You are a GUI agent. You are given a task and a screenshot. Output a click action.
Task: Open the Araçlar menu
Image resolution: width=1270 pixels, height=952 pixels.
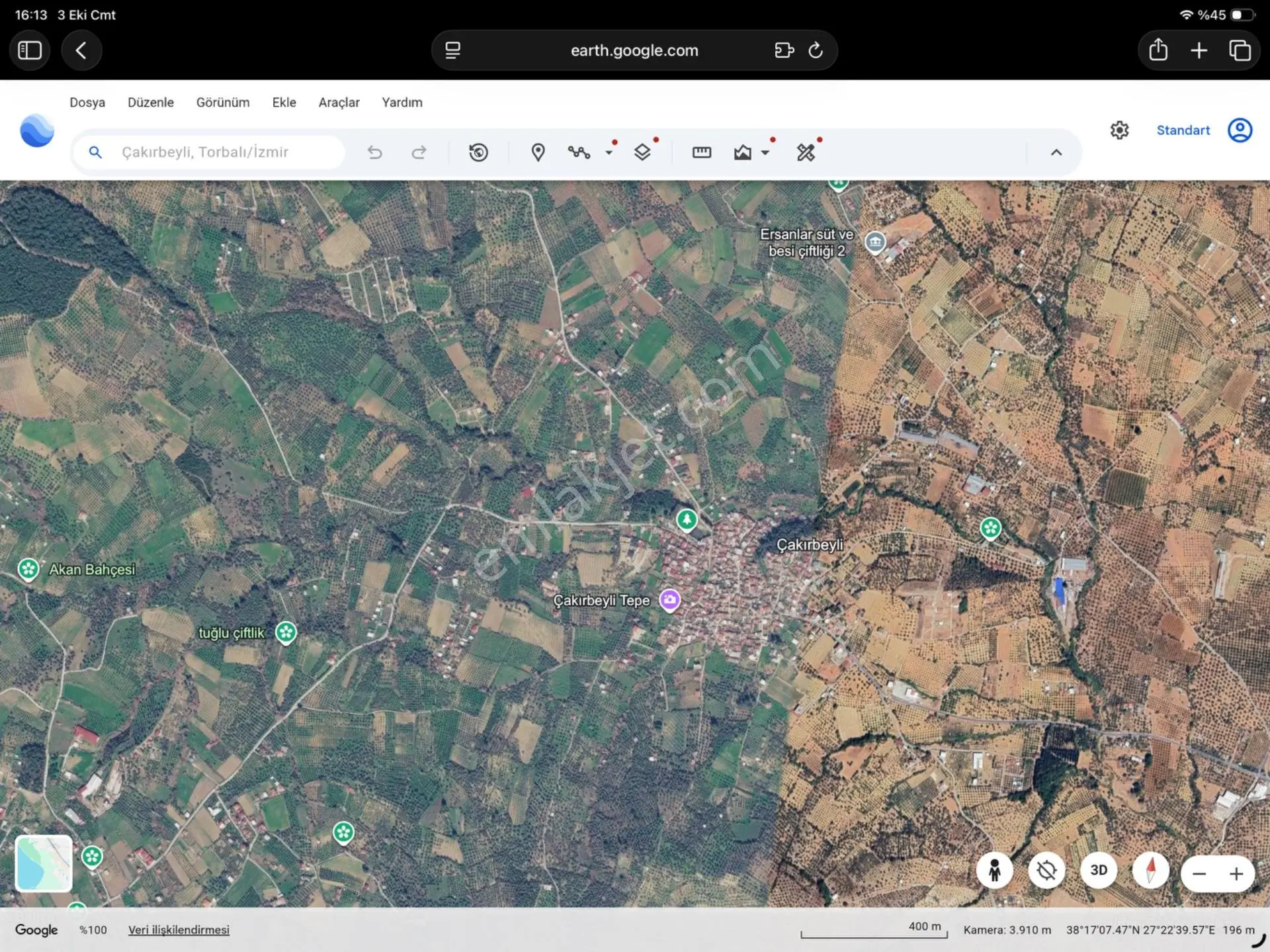(339, 103)
